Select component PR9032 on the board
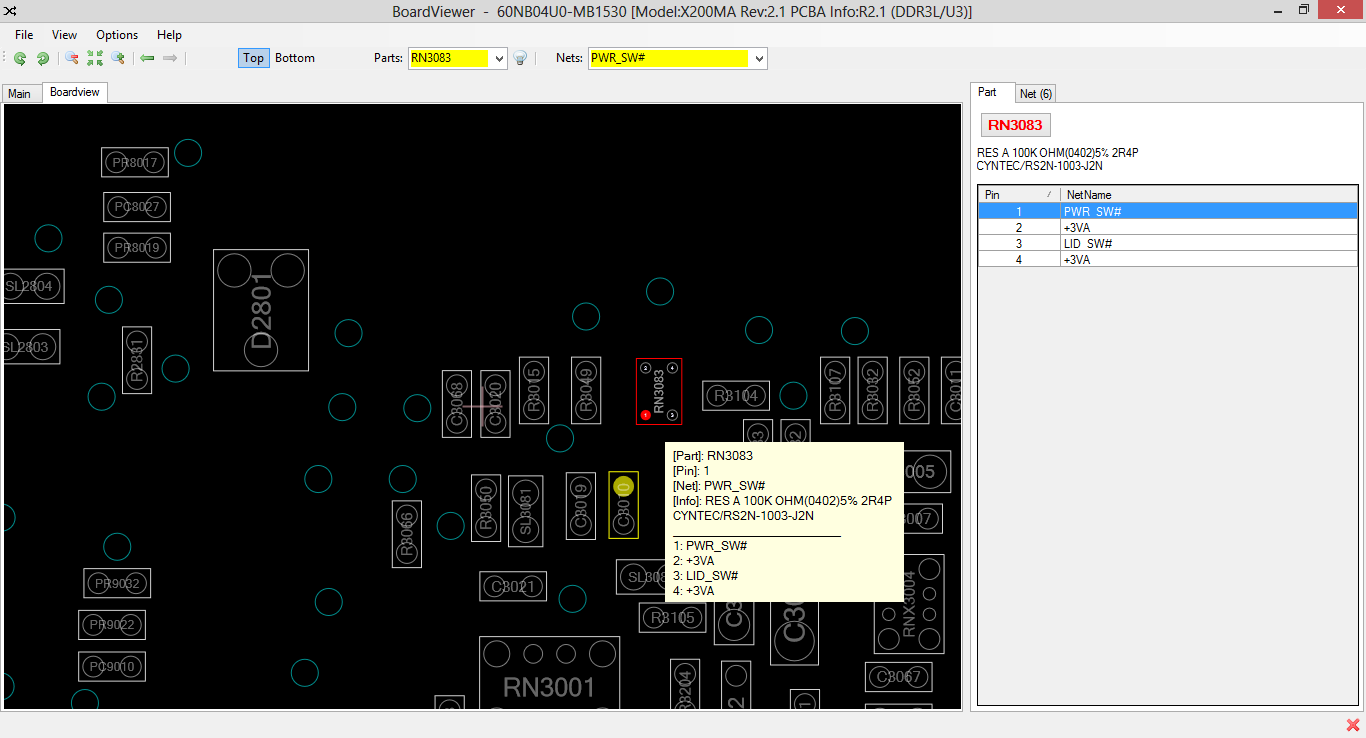 coord(117,583)
